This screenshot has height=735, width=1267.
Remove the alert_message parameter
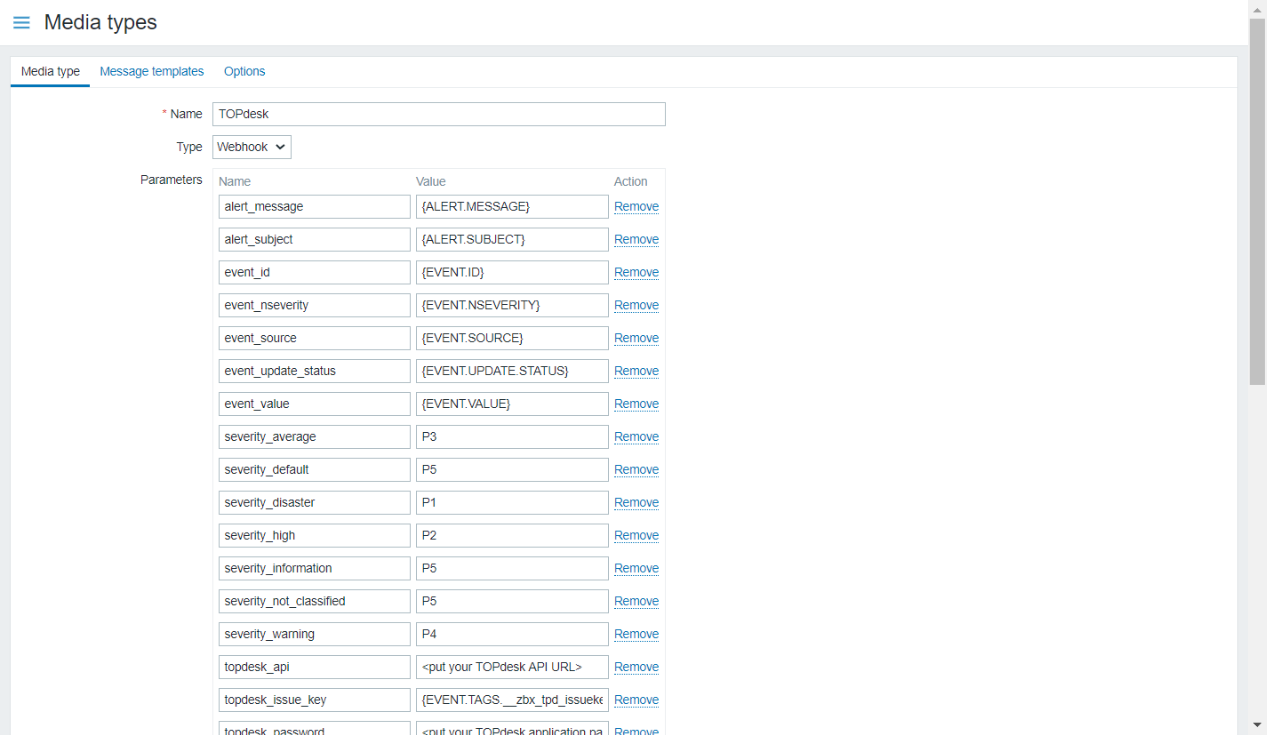636,207
